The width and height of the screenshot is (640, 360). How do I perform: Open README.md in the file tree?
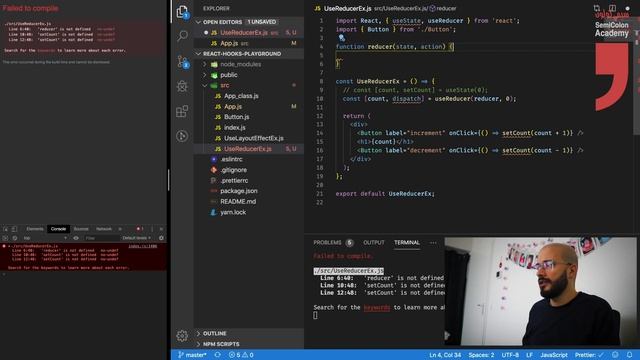coord(249,201)
